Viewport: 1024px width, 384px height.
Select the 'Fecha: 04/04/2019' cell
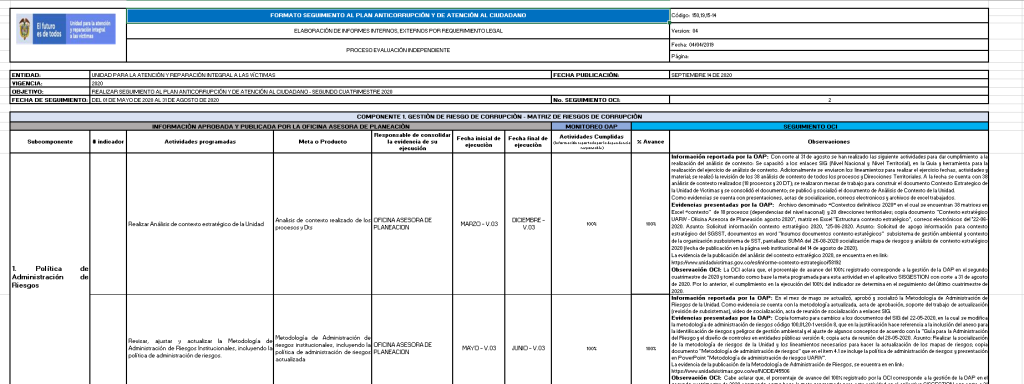tap(829, 44)
